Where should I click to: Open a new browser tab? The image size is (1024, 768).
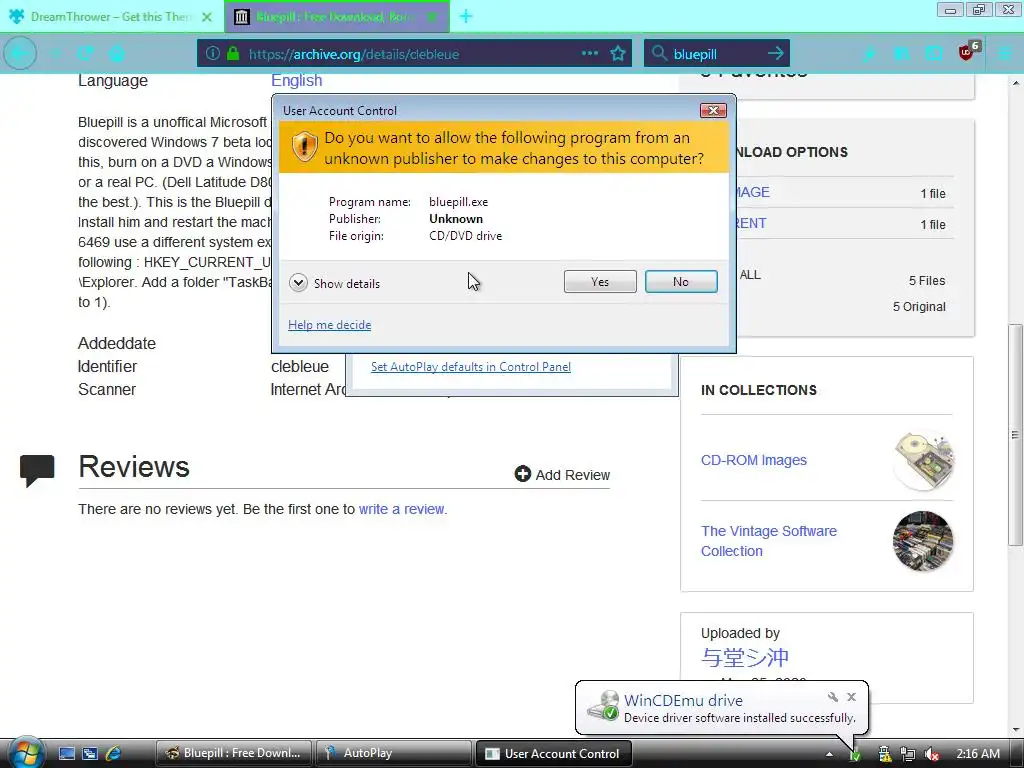(x=466, y=16)
